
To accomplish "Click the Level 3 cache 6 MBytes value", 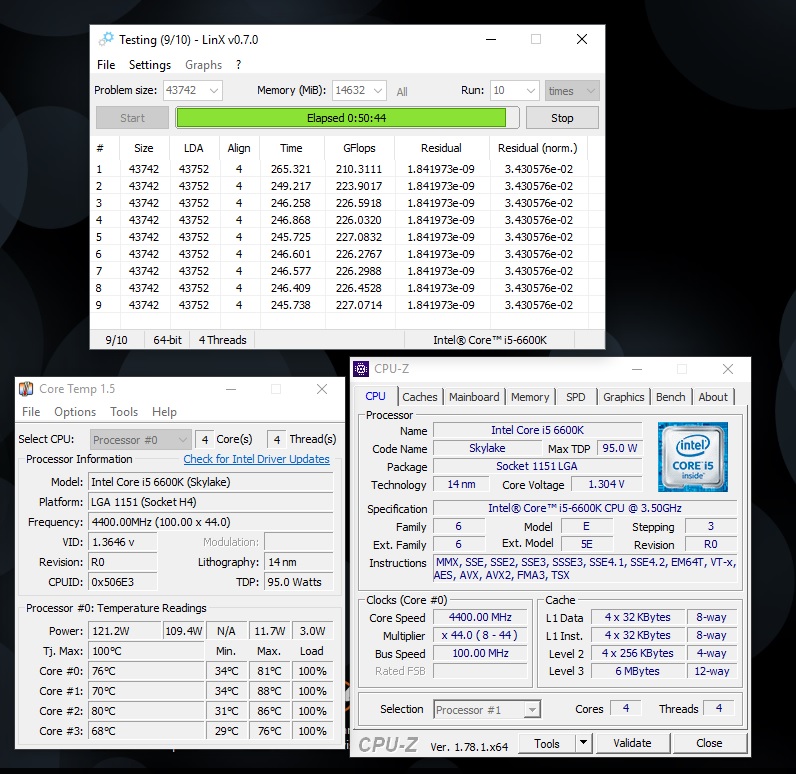I will click(x=638, y=671).
